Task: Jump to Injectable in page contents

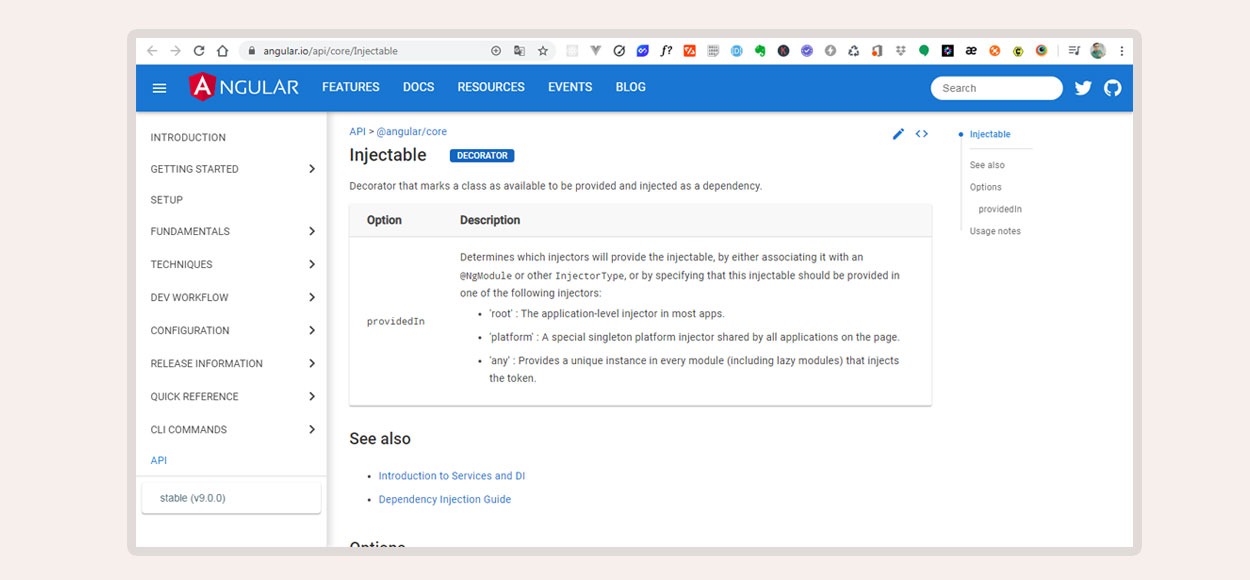Action: point(990,134)
